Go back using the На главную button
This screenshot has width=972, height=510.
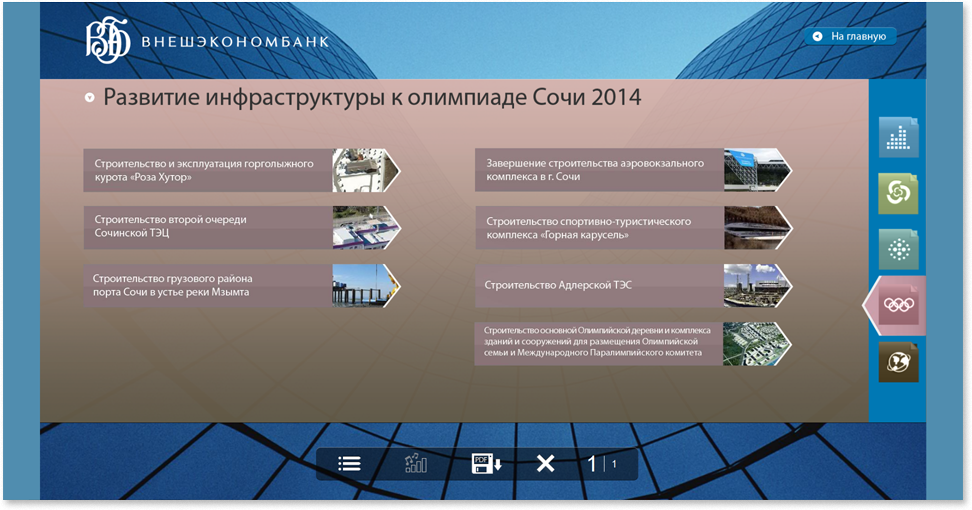(x=850, y=37)
